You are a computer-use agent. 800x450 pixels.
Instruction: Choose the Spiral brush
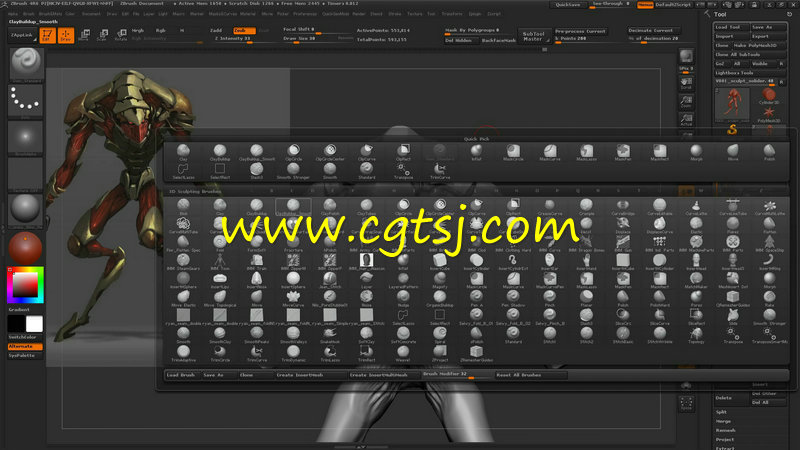click(x=440, y=335)
